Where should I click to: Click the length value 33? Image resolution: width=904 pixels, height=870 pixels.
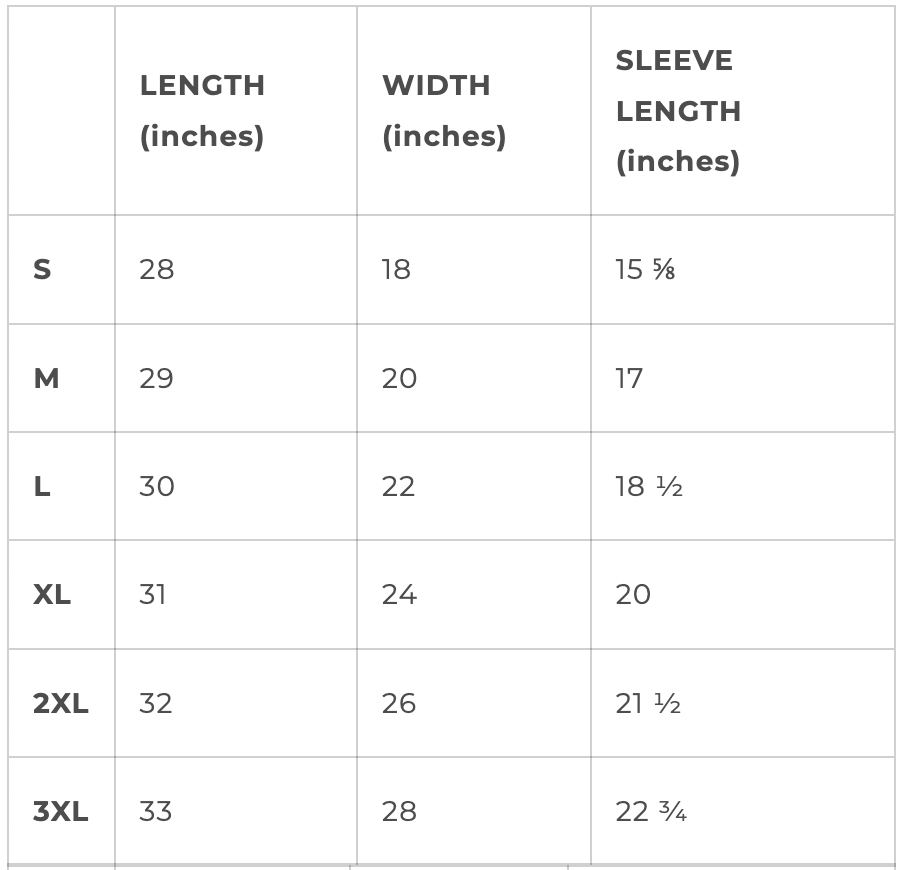[156, 812]
